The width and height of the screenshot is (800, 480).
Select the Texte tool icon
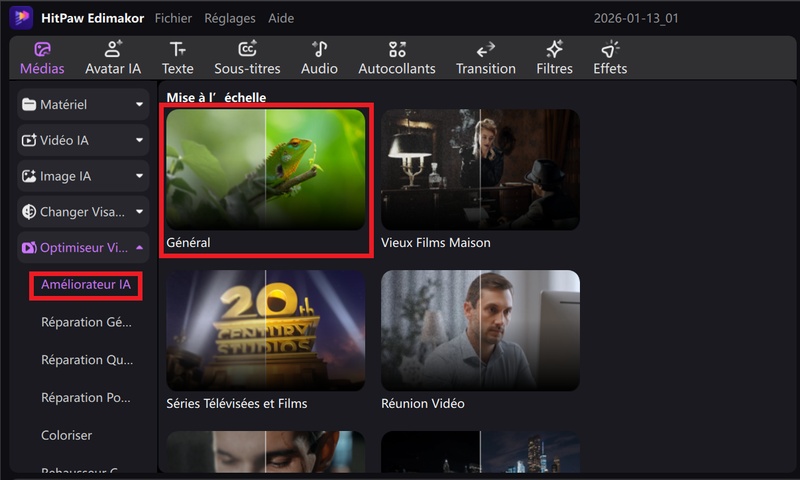pyautogui.click(x=178, y=49)
